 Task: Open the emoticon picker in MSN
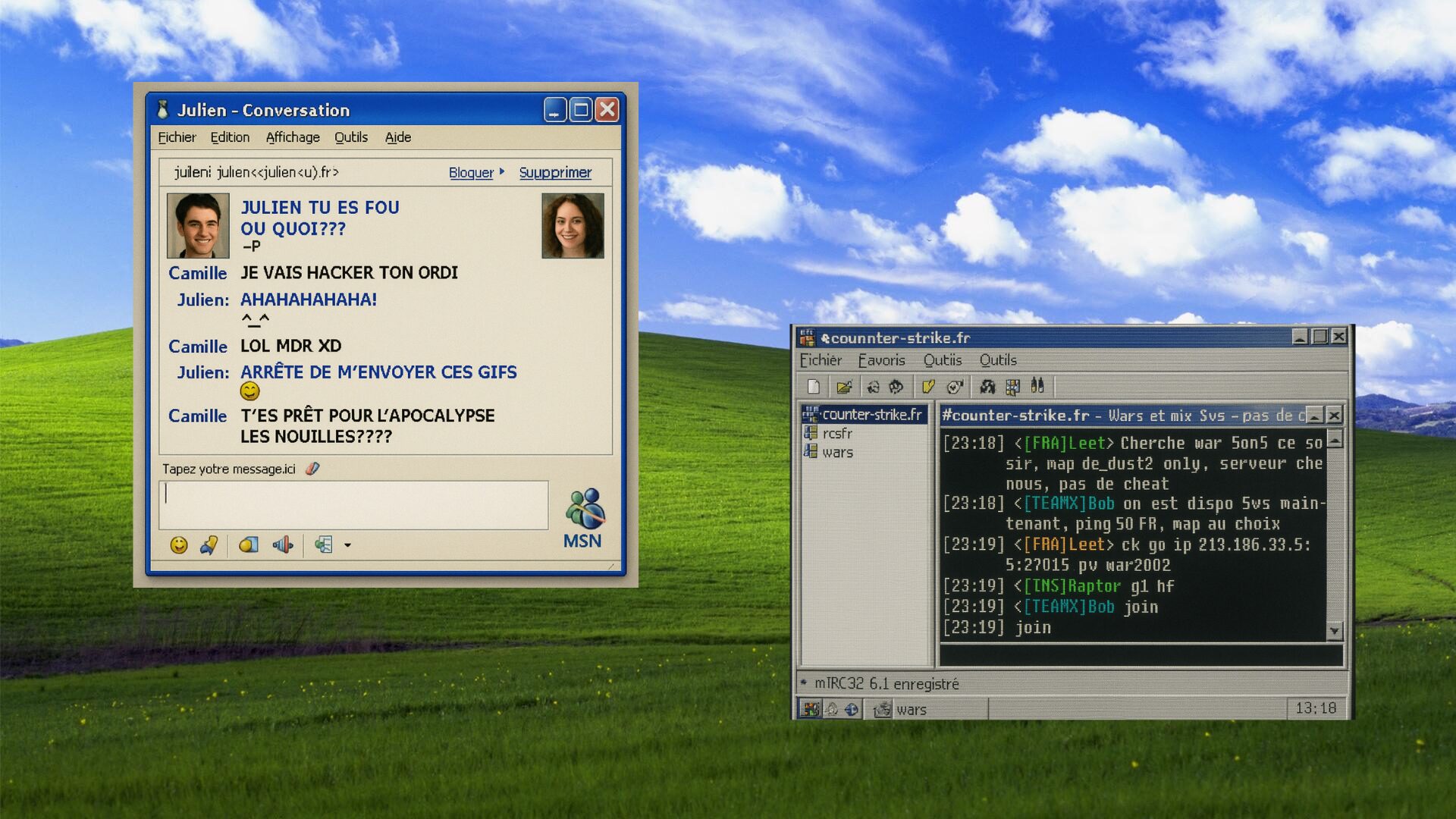pyautogui.click(x=179, y=544)
